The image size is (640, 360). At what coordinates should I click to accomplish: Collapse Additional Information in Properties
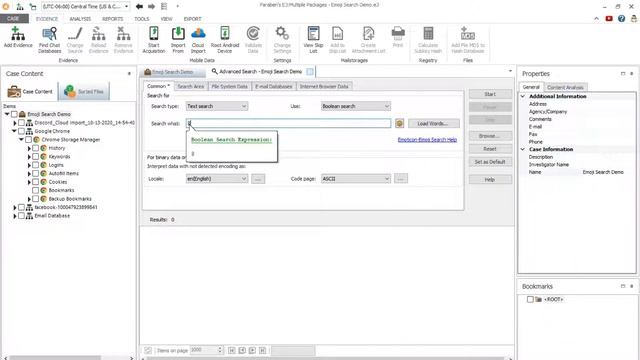[523, 96]
